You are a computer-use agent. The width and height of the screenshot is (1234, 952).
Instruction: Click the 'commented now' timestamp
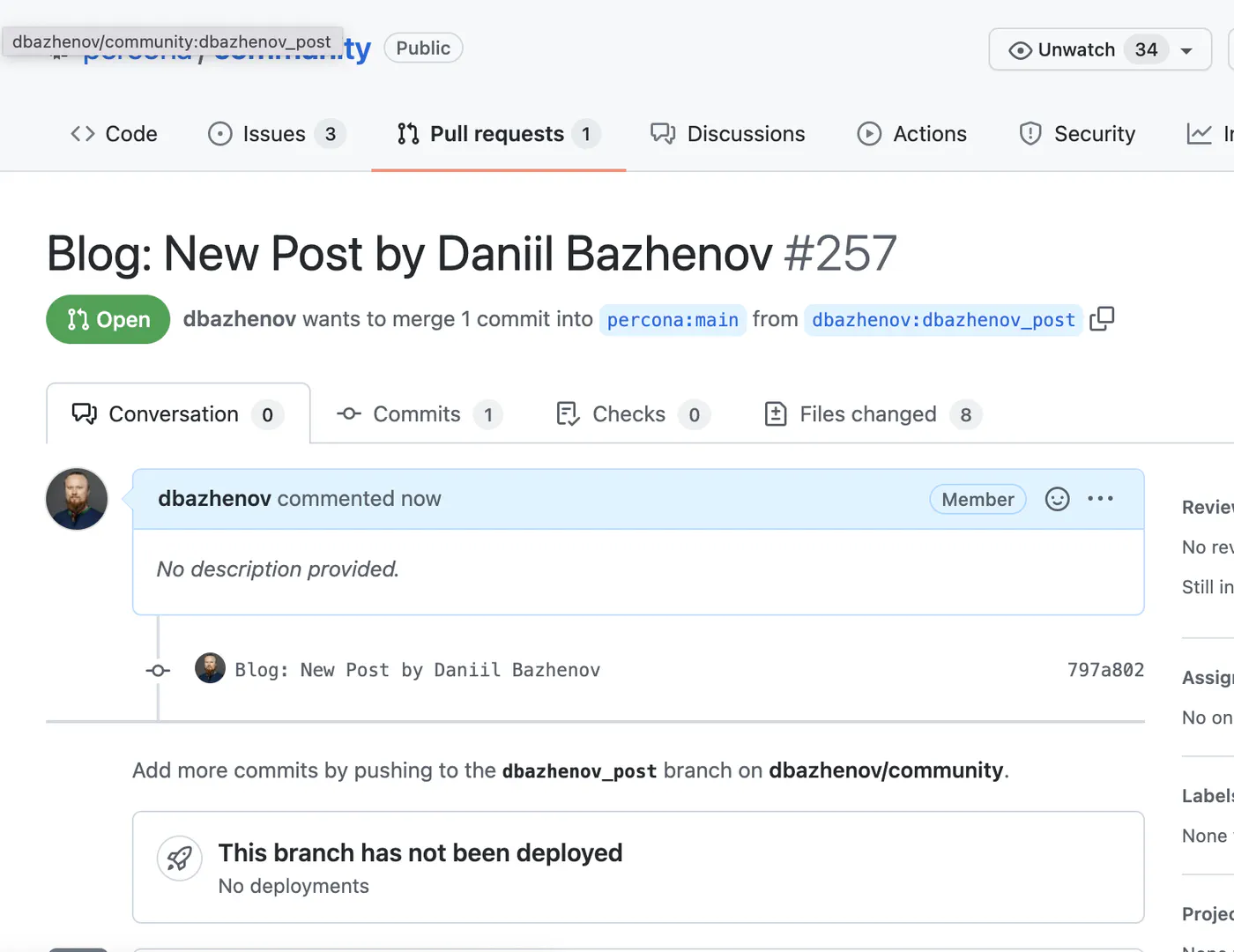pos(360,499)
